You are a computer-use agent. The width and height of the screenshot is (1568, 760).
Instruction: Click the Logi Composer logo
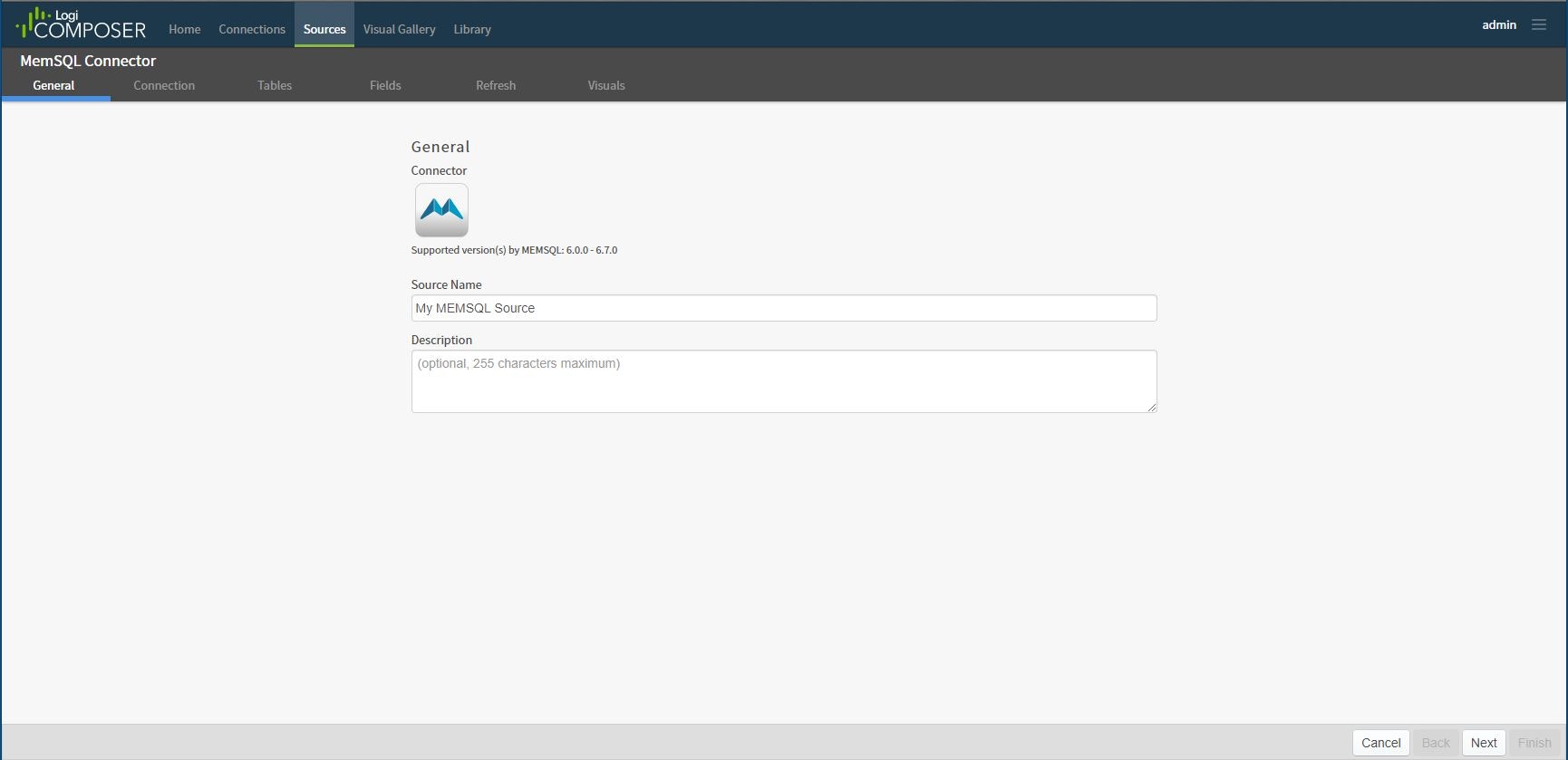[81, 24]
